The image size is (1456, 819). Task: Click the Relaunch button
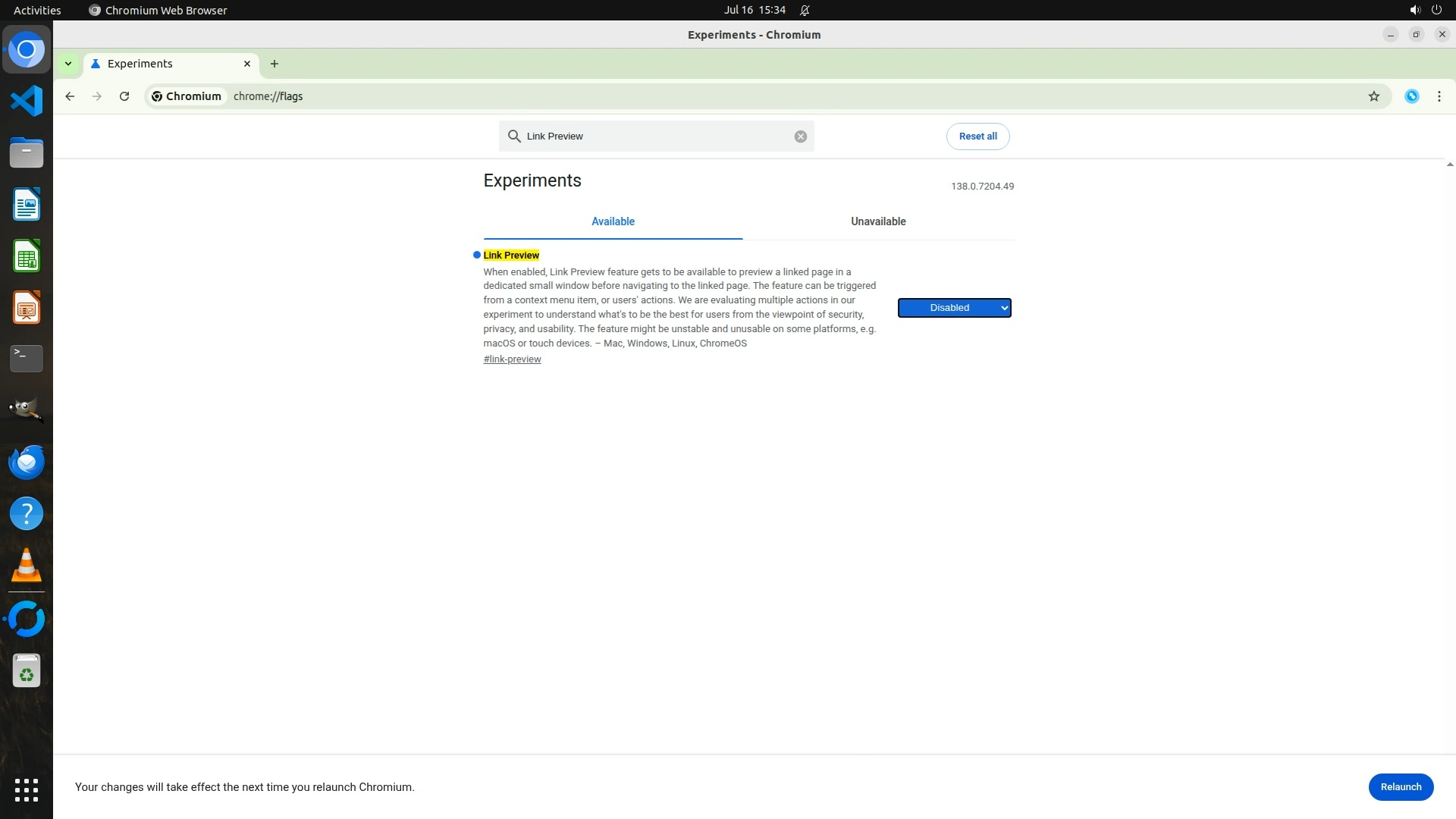point(1400,786)
